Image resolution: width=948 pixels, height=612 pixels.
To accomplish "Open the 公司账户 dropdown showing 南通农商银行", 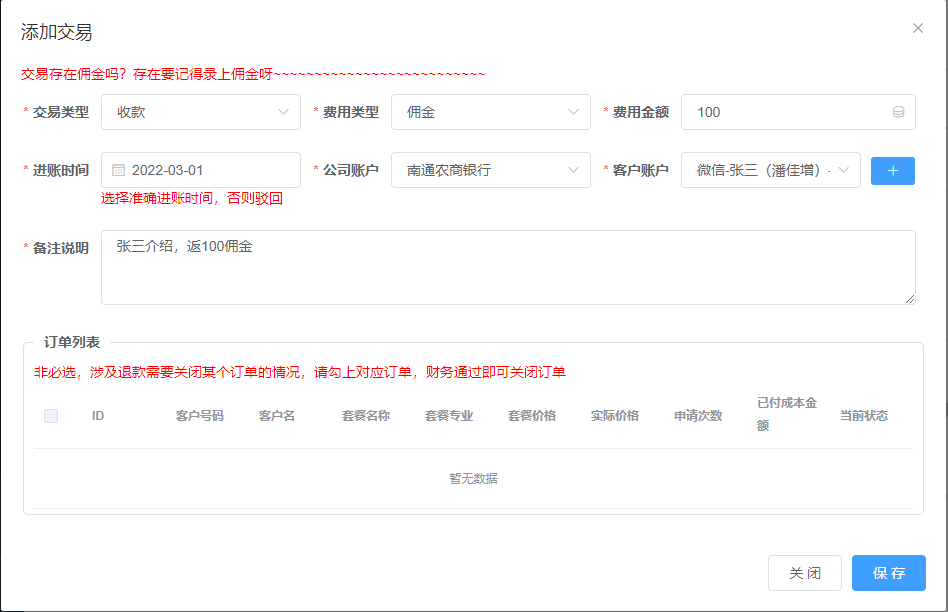I will click(480, 170).
